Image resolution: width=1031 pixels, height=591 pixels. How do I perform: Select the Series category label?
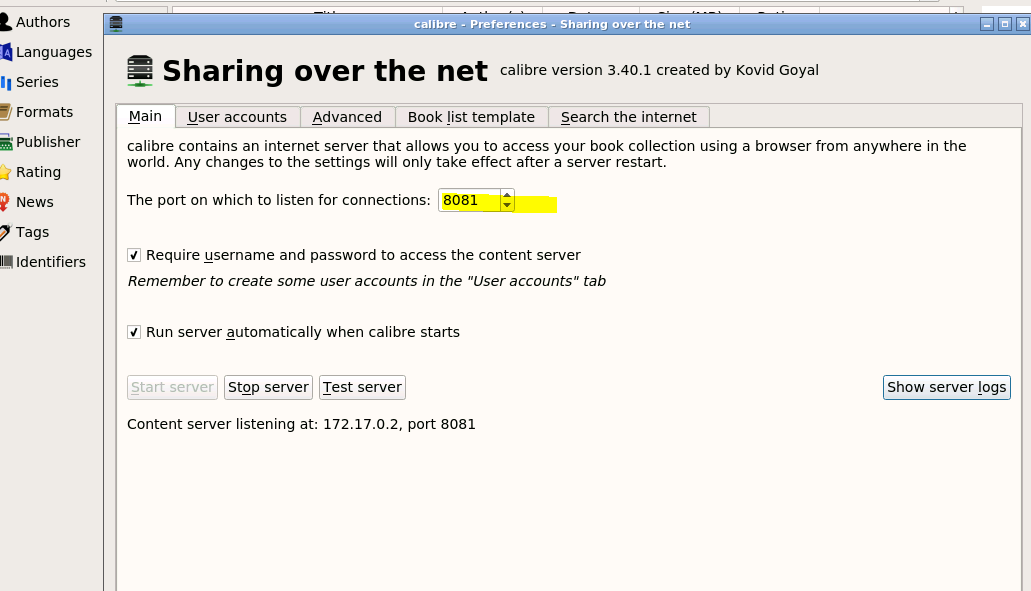[37, 82]
